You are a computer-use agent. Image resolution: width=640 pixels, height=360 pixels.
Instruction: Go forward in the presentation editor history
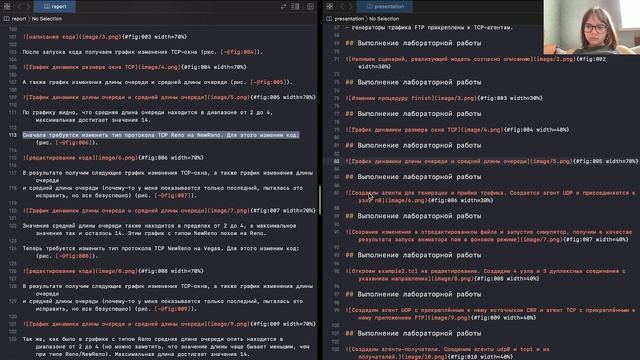(351, 7)
